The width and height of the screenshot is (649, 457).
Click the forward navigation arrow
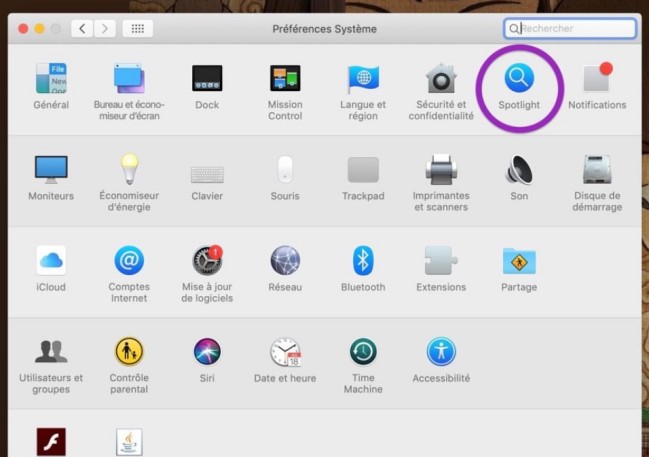105,29
